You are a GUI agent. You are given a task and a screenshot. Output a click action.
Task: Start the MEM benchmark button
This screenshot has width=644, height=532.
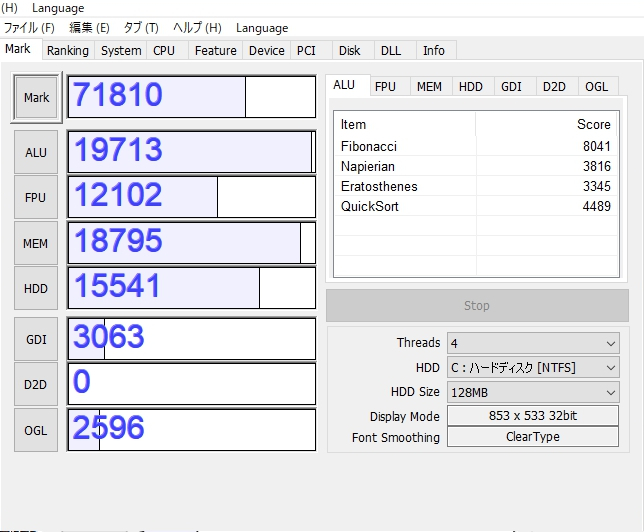(x=36, y=243)
